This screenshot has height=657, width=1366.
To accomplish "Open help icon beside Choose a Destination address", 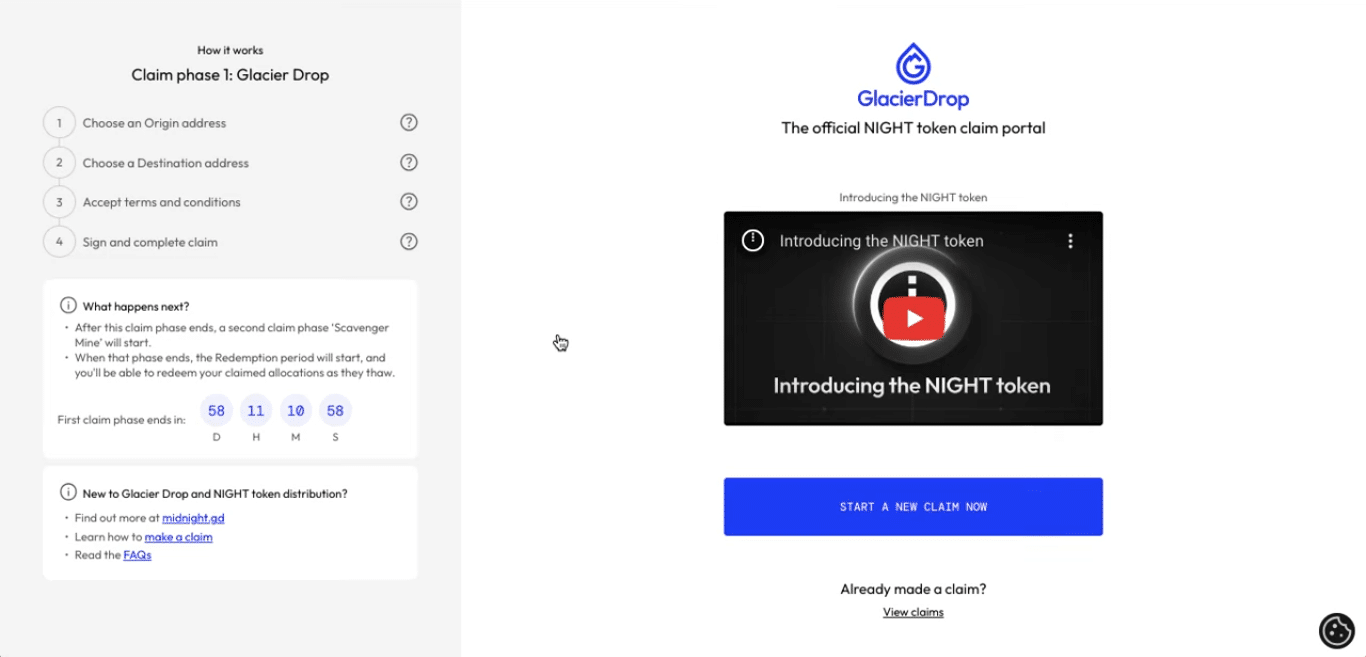I will [409, 162].
